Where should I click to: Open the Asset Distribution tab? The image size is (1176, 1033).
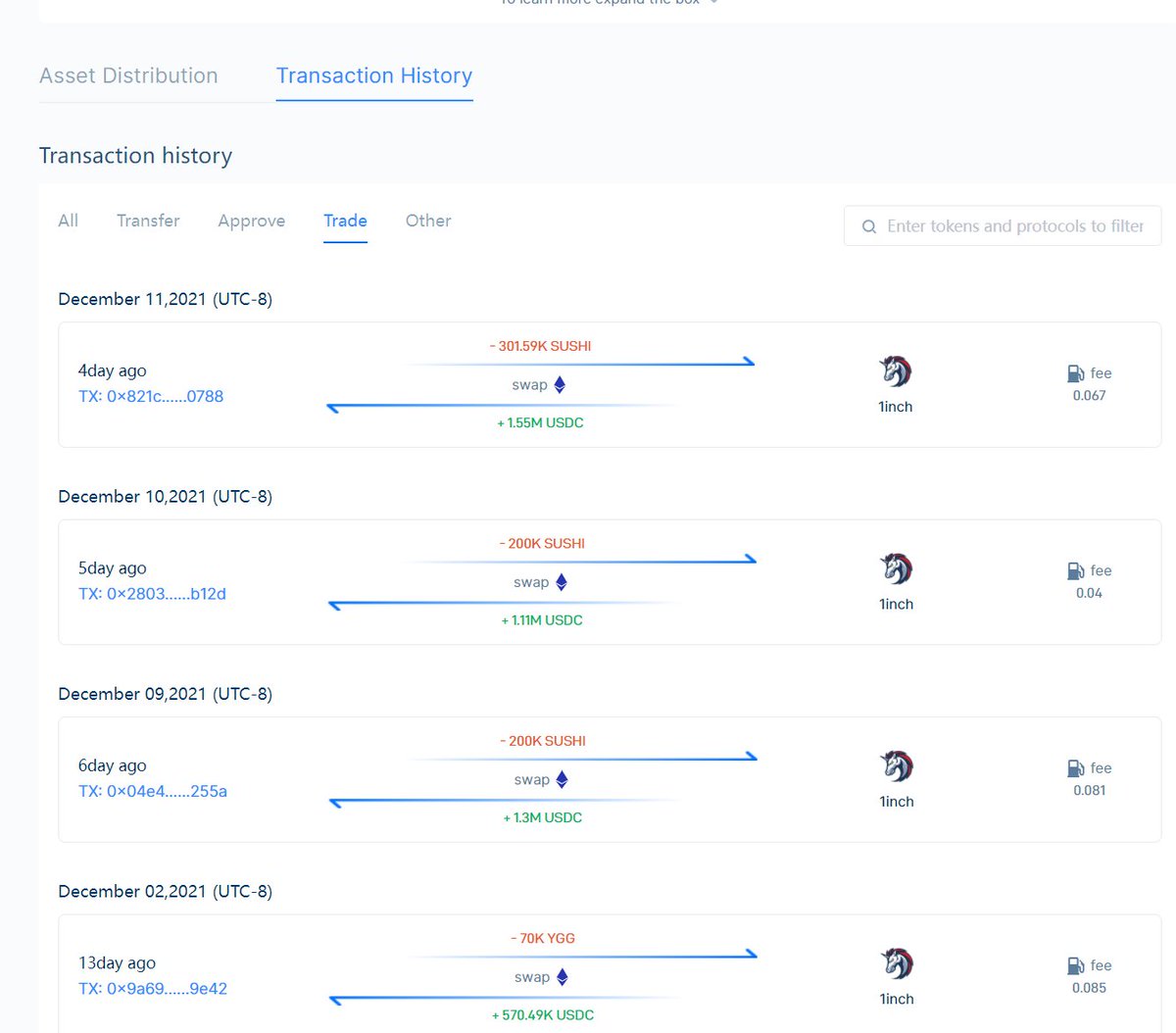(128, 75)
